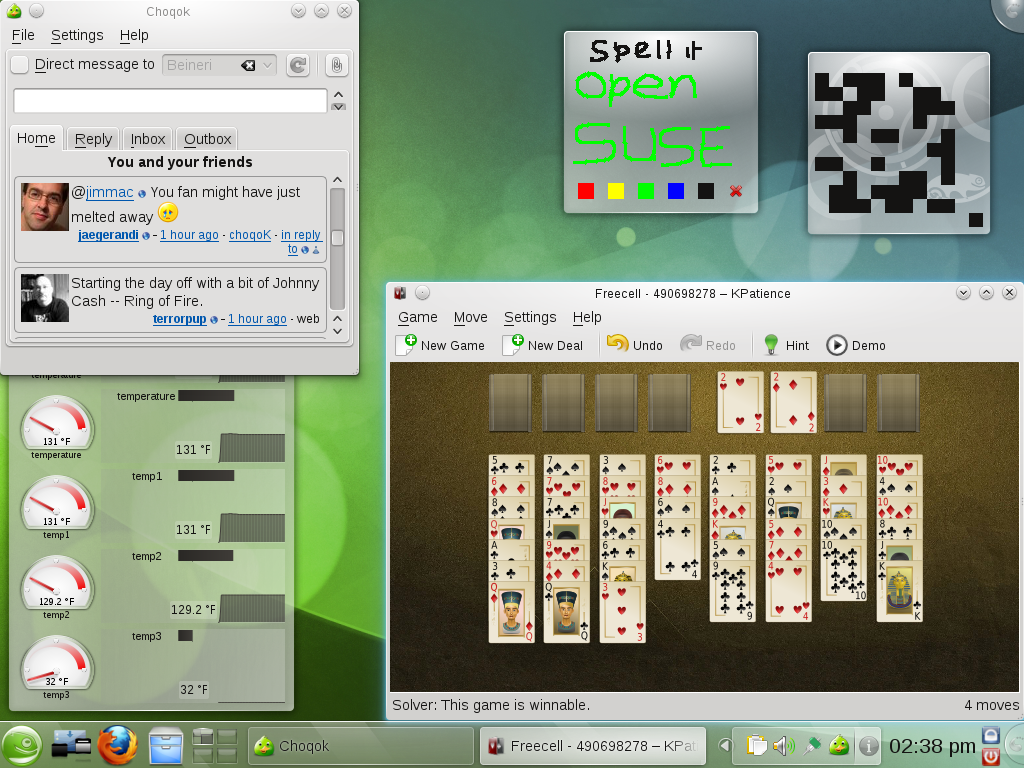Screen dimensions: 1024x768
Task: Click the New Game icon in KPatience
Action: click(408, 344)
